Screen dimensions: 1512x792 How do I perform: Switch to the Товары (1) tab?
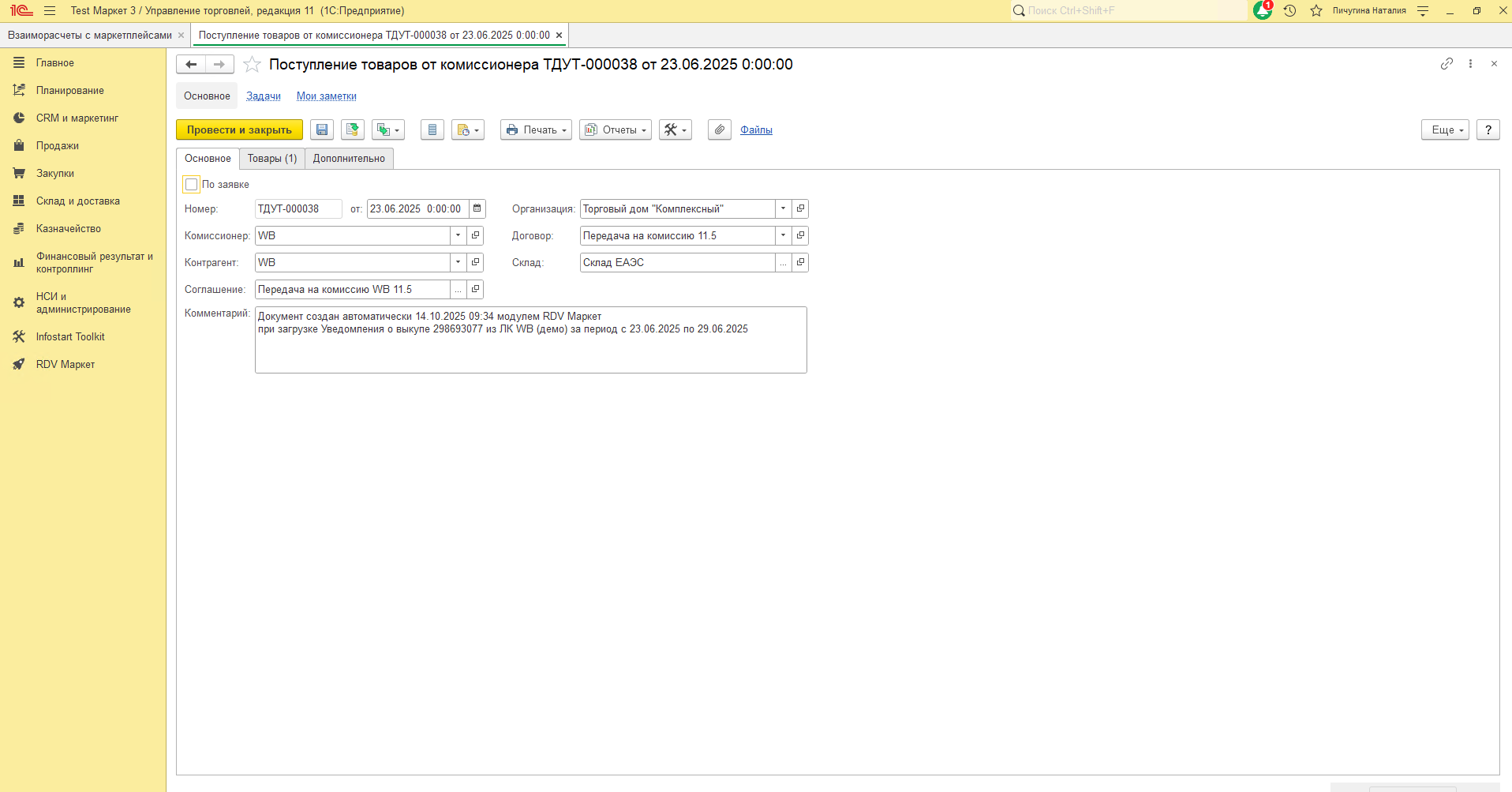272,159
